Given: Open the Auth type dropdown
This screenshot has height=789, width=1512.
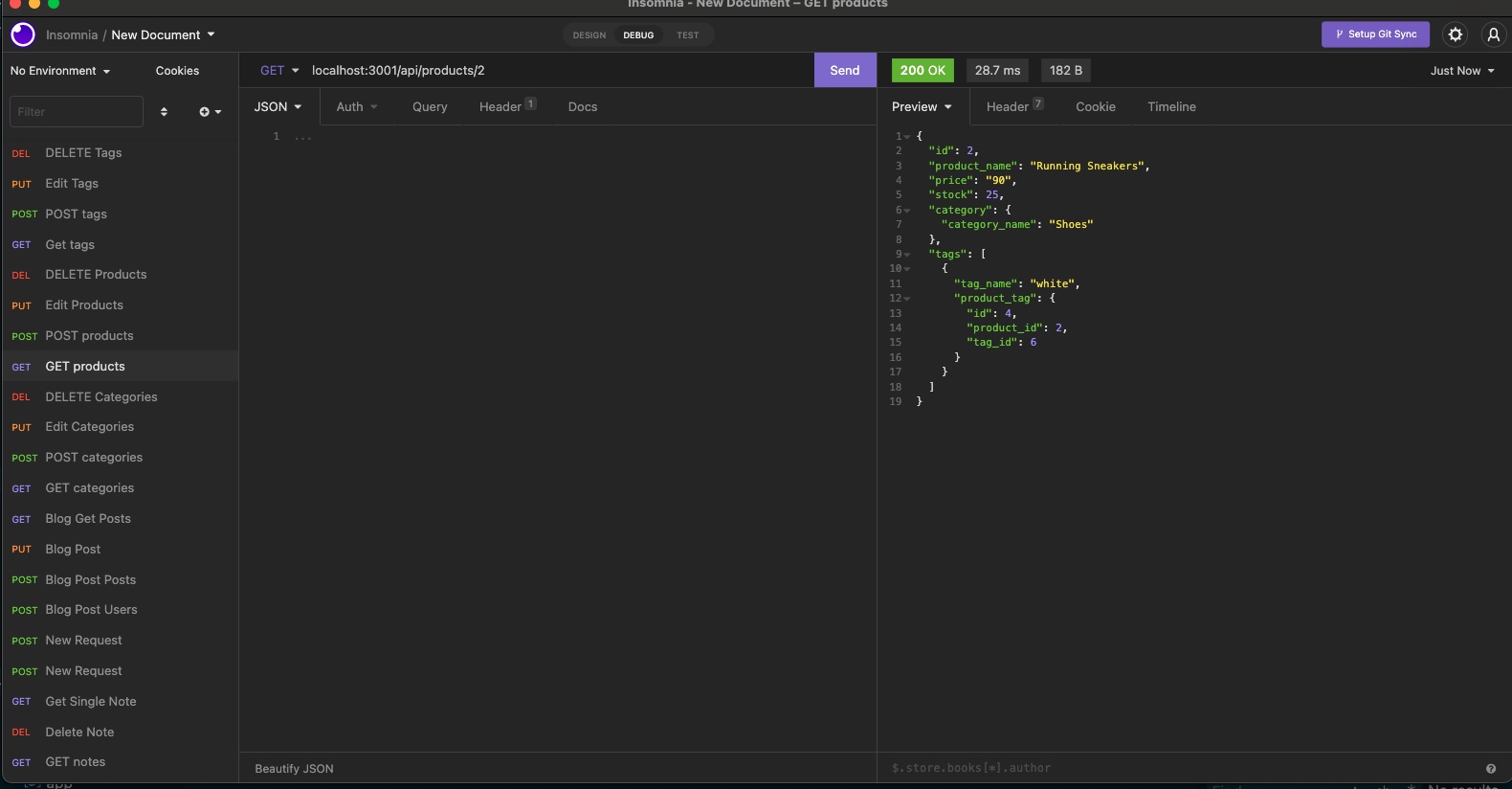Looking at the screenshot, I should click(356, 107).
